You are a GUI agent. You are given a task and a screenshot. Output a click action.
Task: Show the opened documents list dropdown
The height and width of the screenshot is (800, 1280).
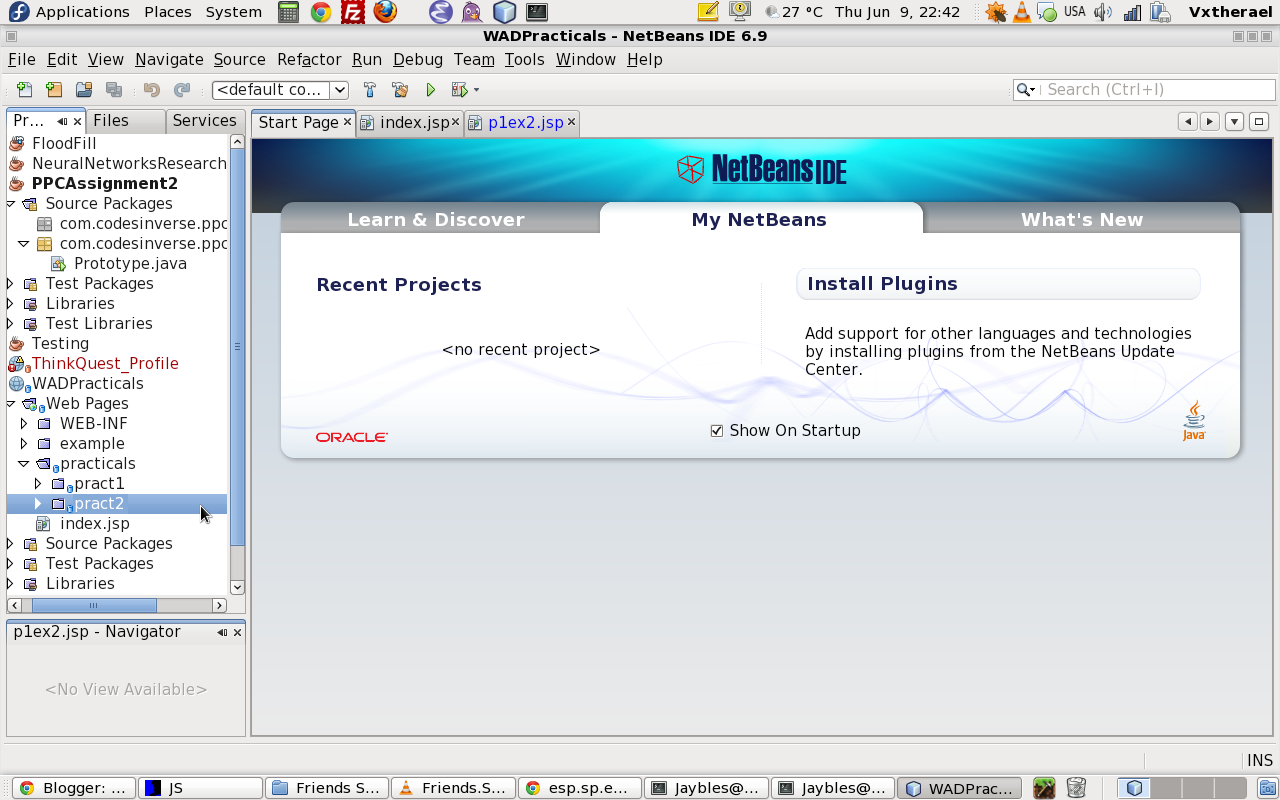point(1234,122)
